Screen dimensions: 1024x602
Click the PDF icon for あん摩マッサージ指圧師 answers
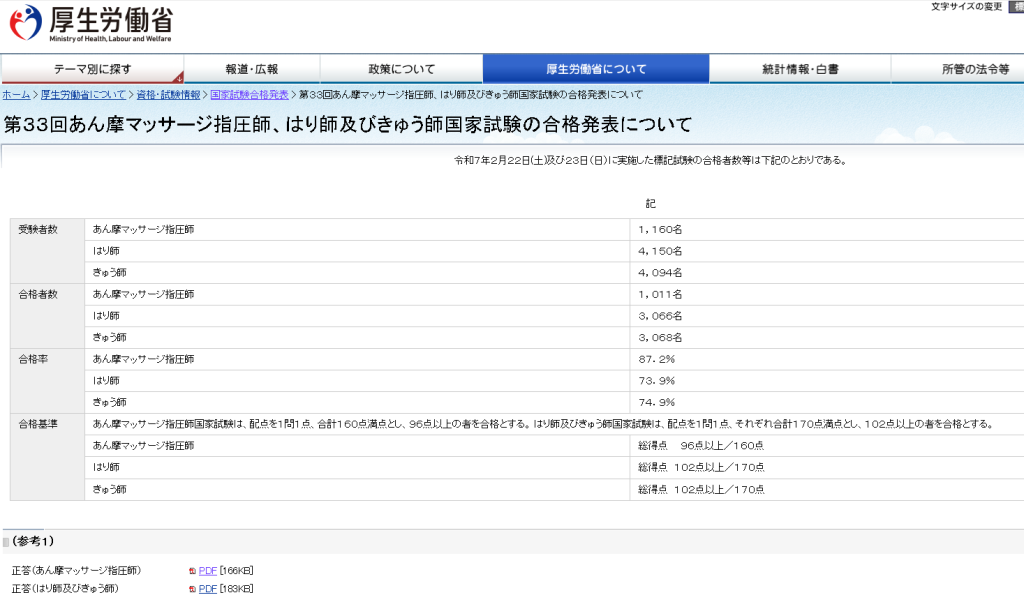[x=192, y=571]
